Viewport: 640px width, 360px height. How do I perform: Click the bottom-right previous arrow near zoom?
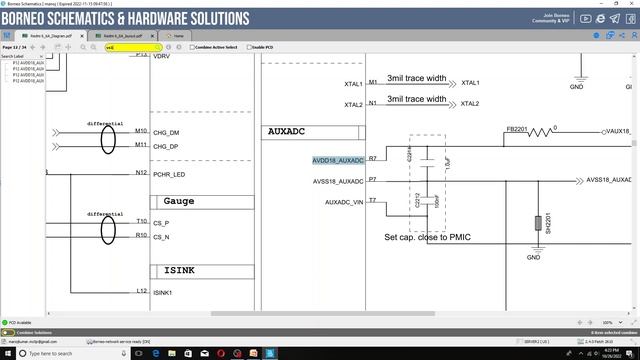580,322
